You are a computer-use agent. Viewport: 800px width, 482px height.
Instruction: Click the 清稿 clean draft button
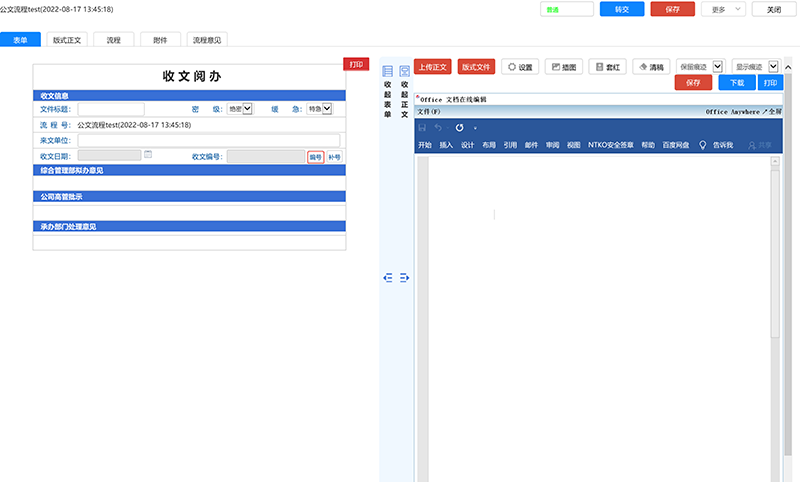pos(651,67)
